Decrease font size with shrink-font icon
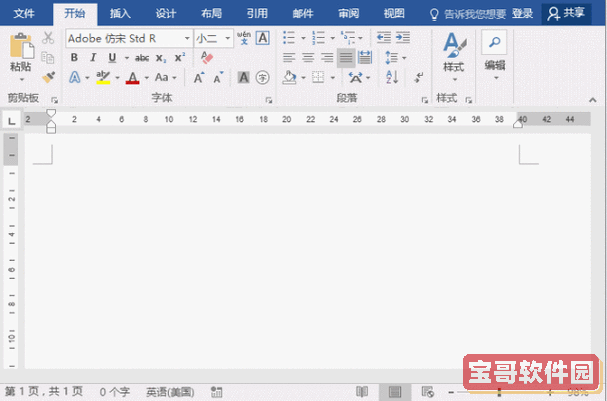607x401 pixels. pos(218,77)
